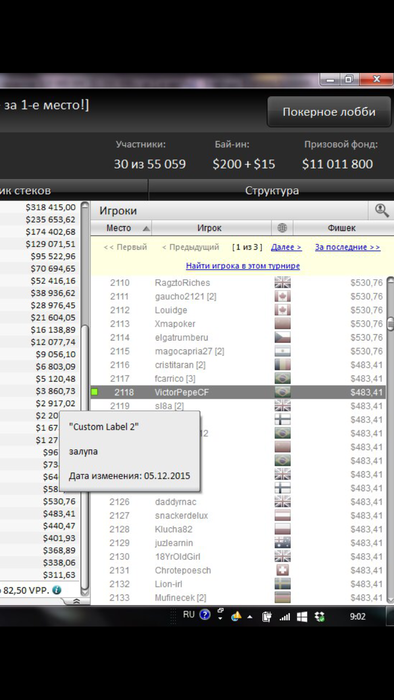Collapse panel with double chevron button
394x700 pixels.
coord(76,601)
